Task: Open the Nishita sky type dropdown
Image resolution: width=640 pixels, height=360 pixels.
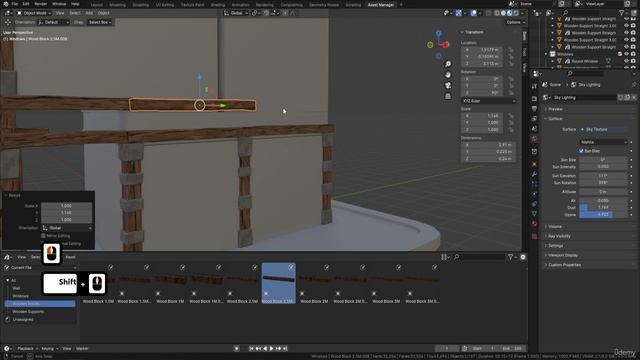Action: [603, 142]
